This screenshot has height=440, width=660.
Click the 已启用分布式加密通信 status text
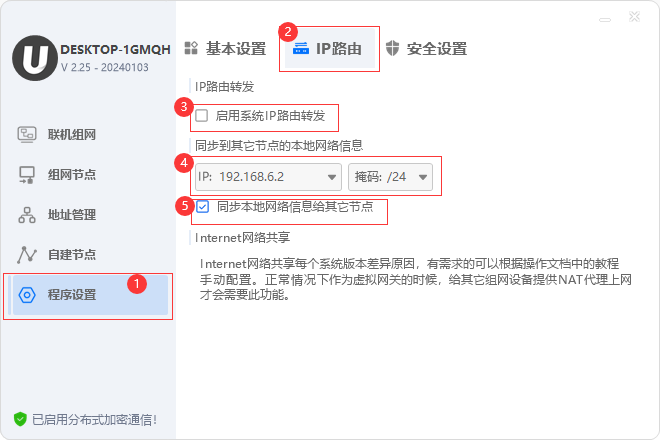94,419
